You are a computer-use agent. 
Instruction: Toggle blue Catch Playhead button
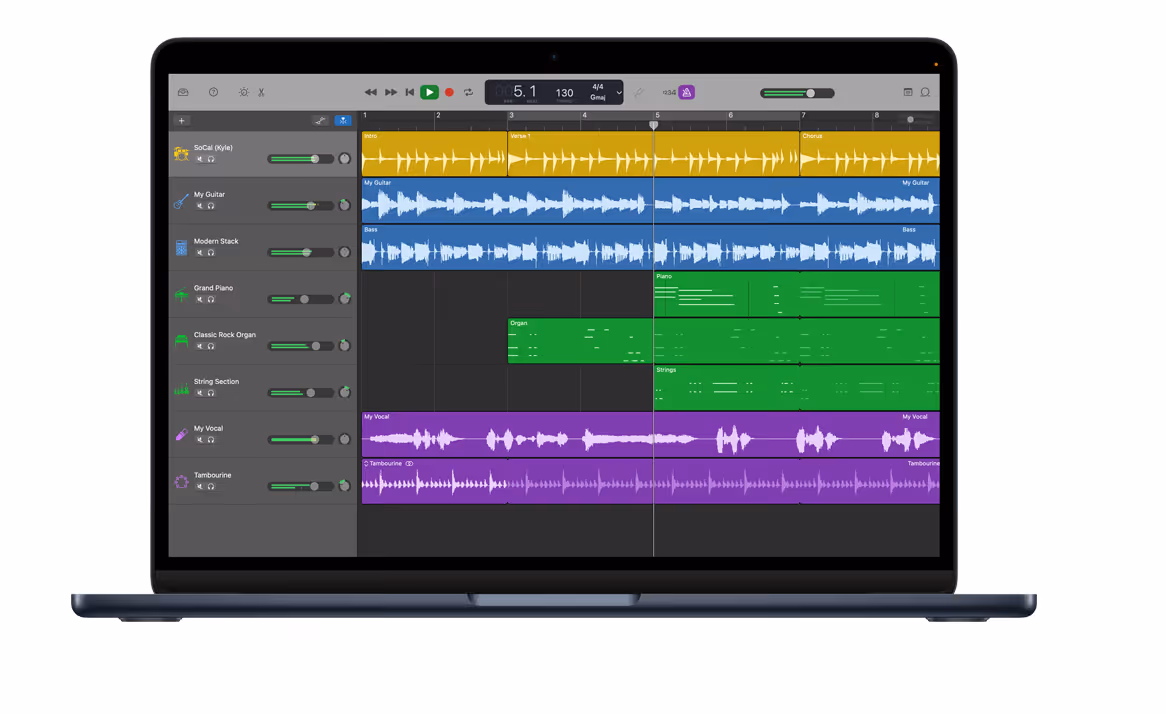point(343,120)
